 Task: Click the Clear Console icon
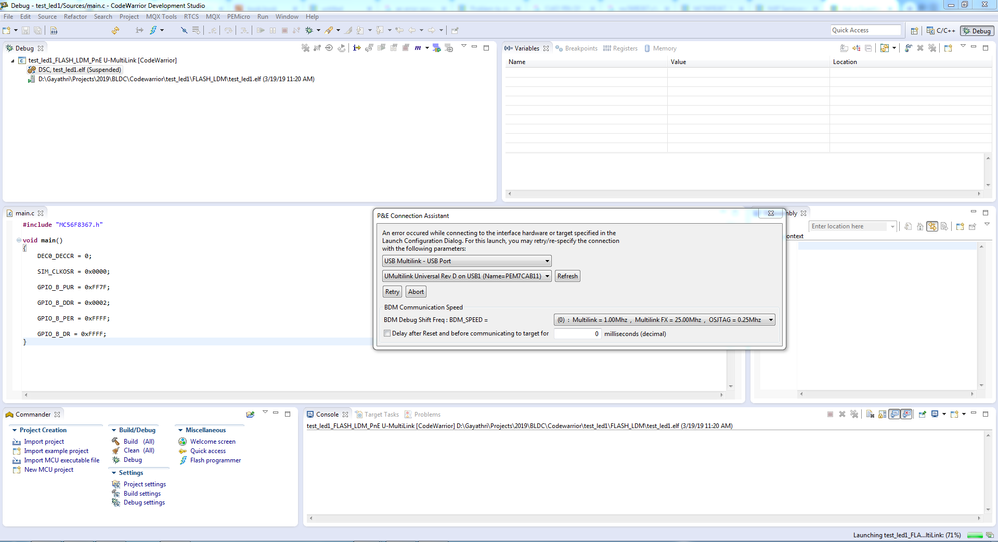pos(869,415)
